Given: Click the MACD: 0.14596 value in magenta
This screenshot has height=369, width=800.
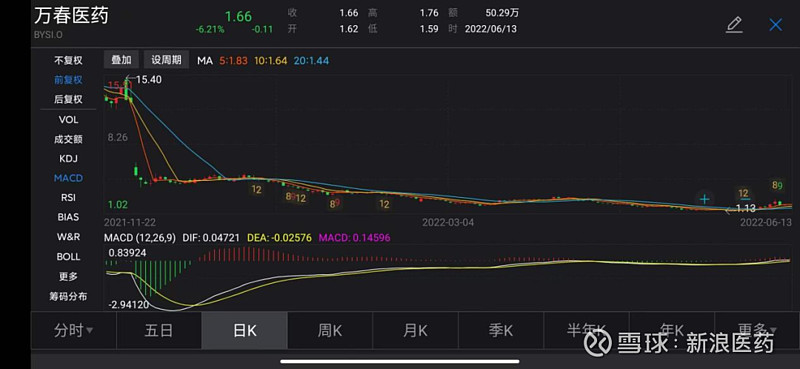Looking at the screenshot, I should [x=355, y=237].
